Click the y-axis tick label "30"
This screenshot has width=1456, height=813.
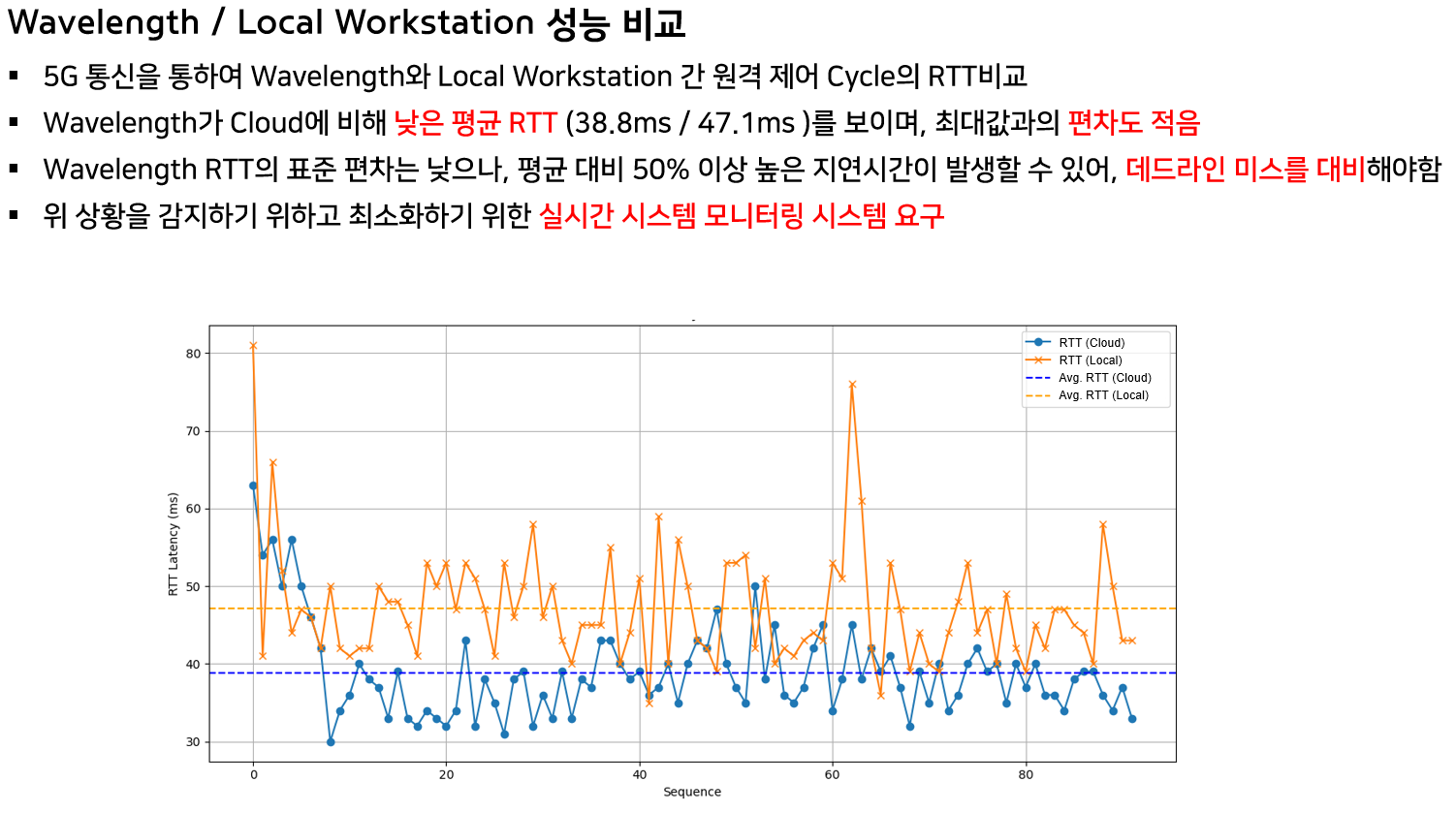coord(193,742)
